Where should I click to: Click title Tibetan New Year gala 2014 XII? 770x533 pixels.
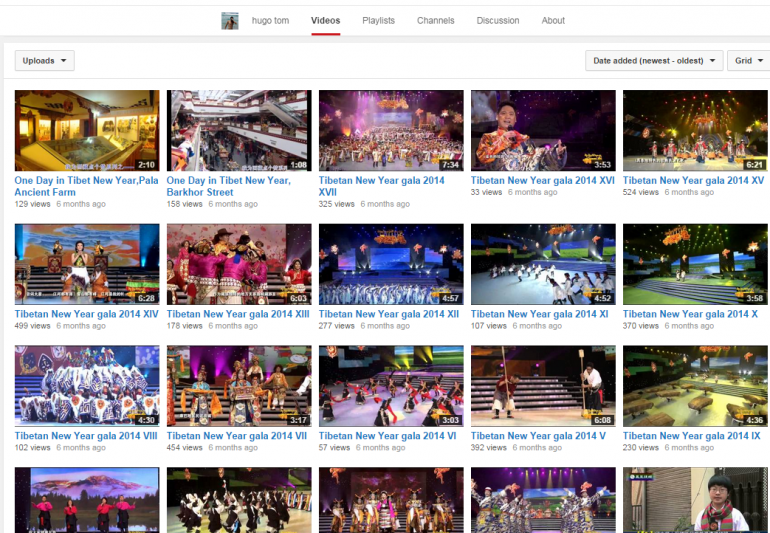click(389, 314)
